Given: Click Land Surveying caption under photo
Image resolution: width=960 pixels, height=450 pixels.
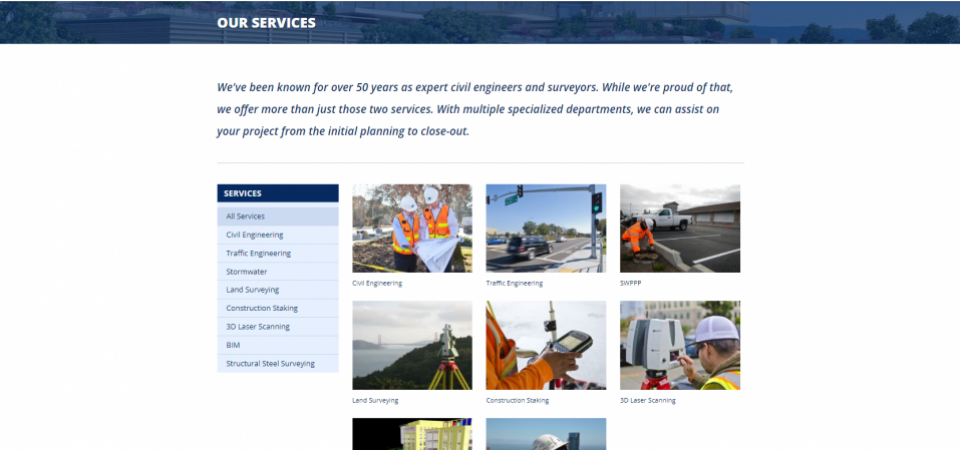Looking at the screenshot, I should click(375, 400).
